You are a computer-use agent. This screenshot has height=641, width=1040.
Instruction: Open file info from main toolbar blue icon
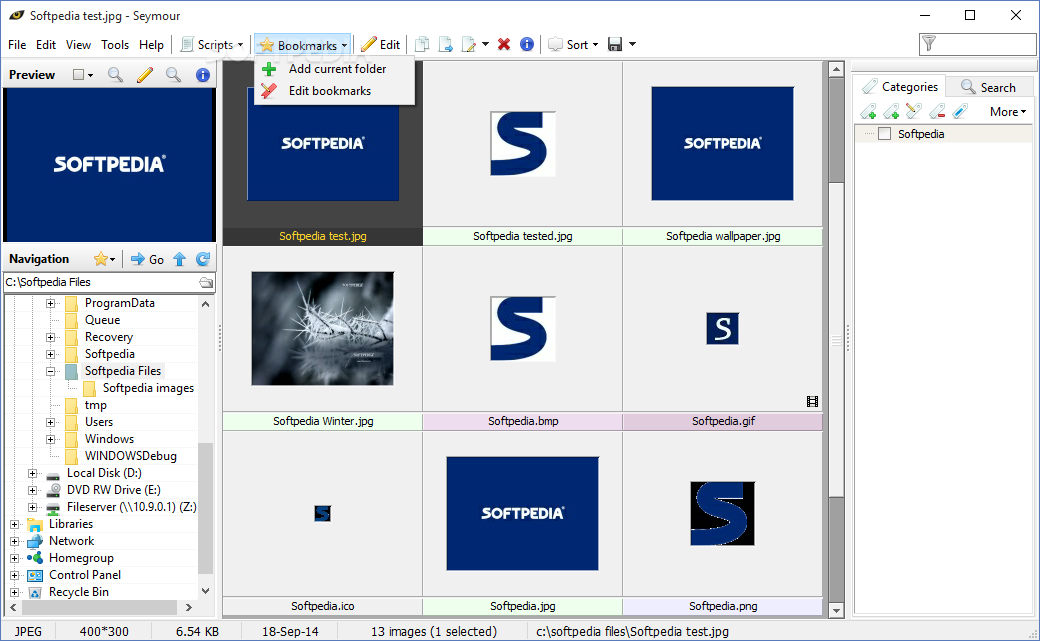click(x=527, y=44)
